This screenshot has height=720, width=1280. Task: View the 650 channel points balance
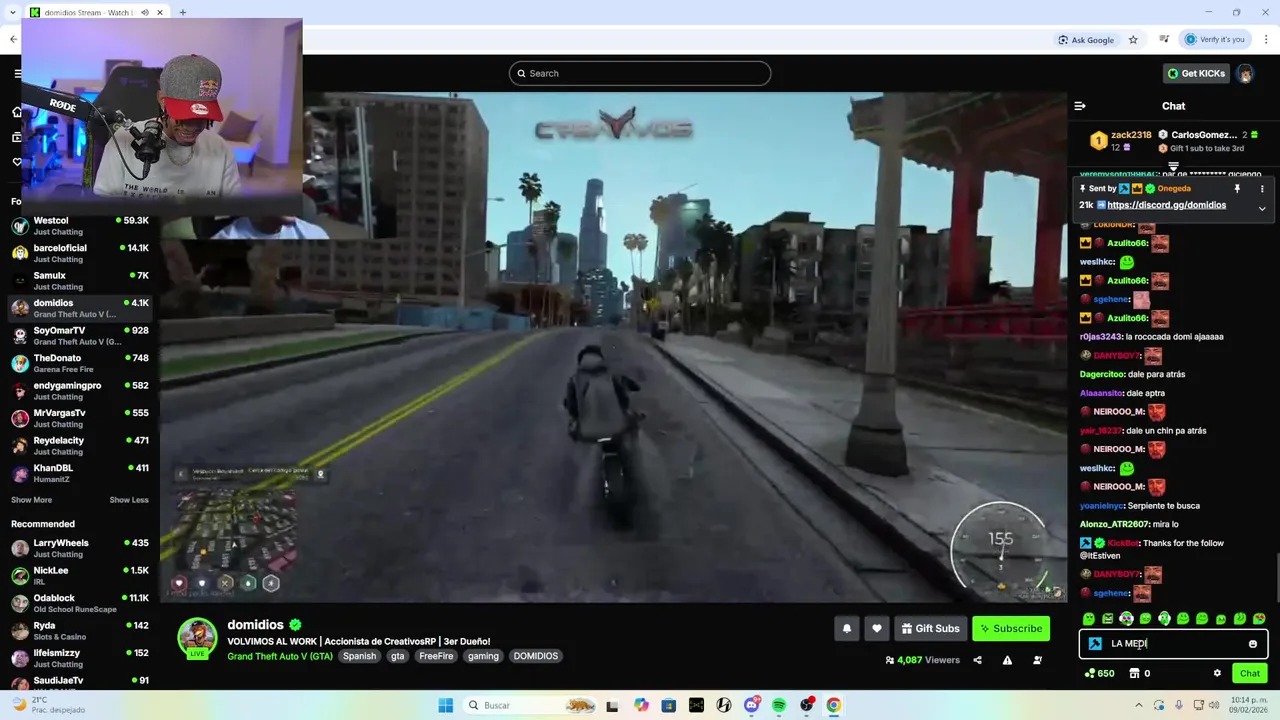pyautogui.click(x=1099, y=673)
